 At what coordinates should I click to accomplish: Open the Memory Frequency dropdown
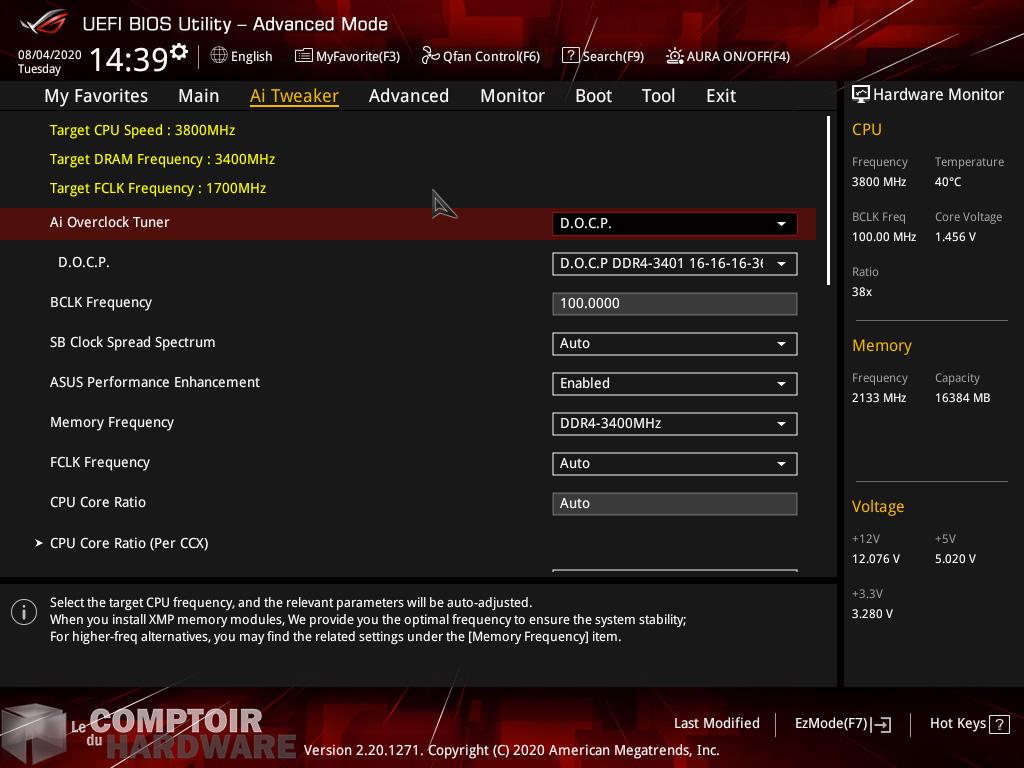675,423
